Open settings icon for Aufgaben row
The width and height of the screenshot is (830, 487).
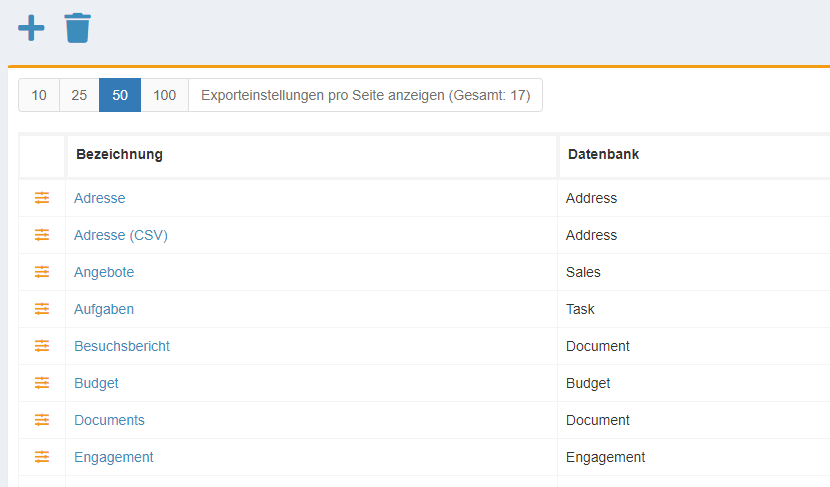point(42,309)
